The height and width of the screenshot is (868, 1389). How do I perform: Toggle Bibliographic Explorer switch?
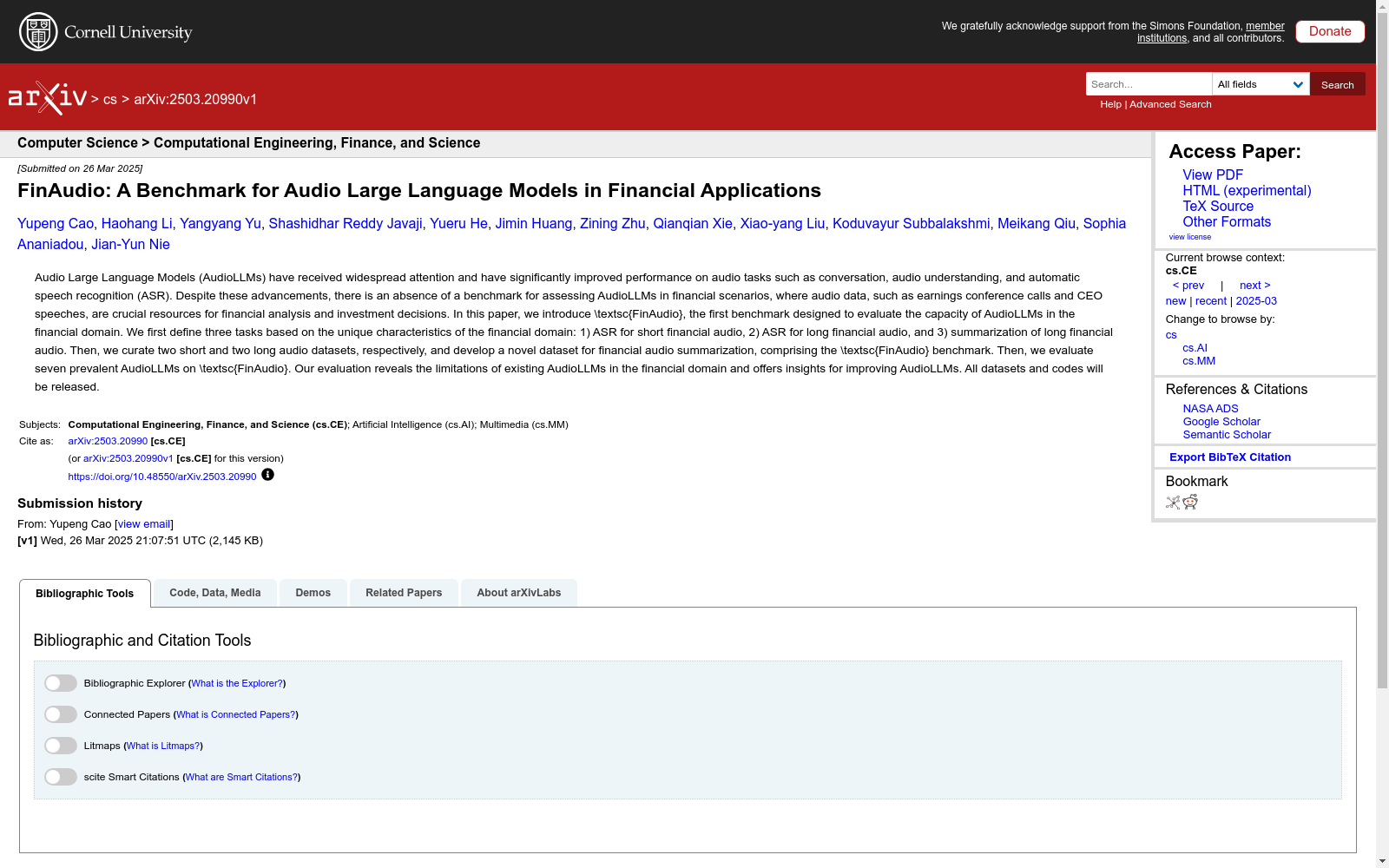(61, 683)
